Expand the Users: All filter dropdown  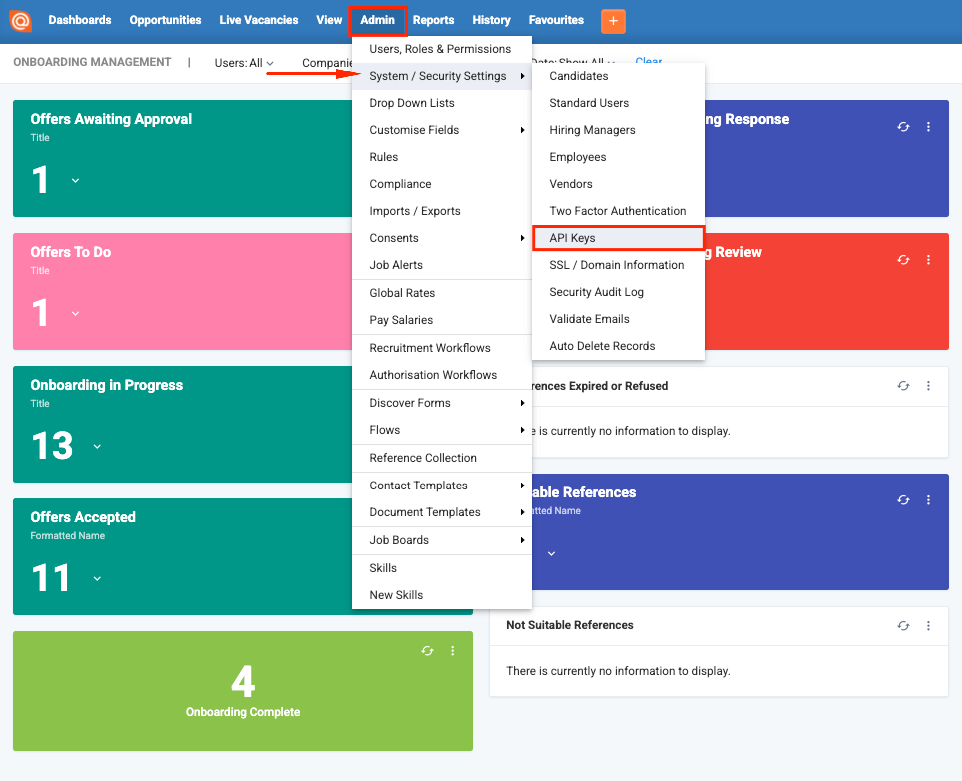[x=244, y=63]
